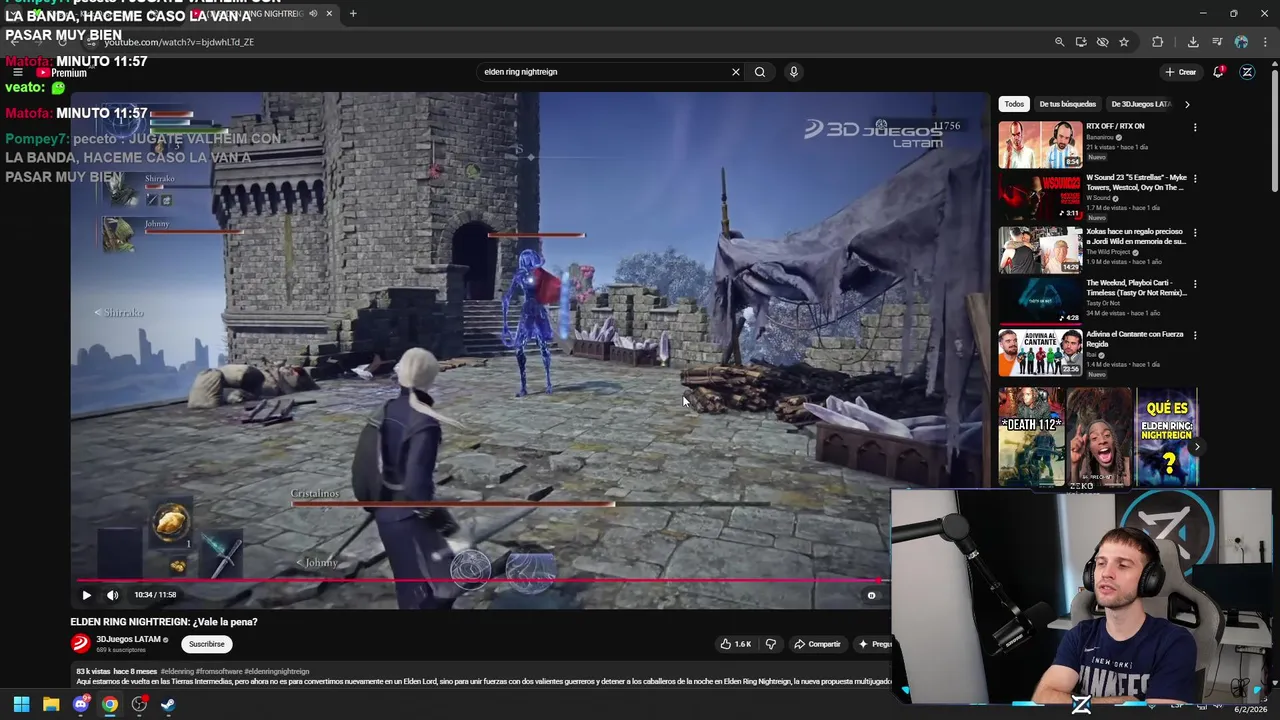The height and width of the screenshot is (720, 1280).
Task: Subscribe with Suscribirse button
Action: tap(207, 644)
